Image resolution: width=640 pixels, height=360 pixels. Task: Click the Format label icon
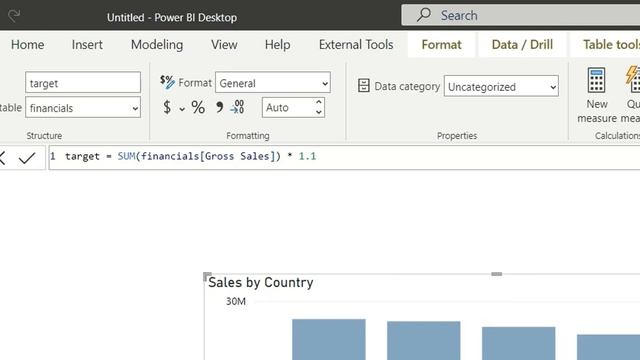tap(167, 82)
